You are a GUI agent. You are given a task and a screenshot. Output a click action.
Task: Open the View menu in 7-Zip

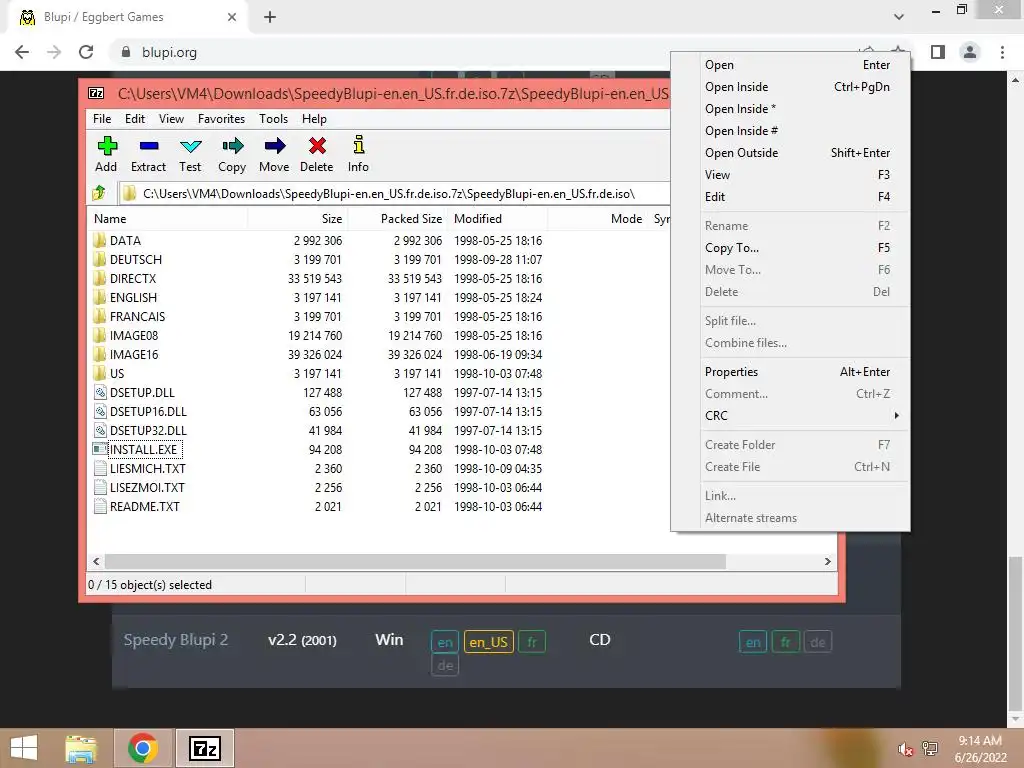click(x=171, y=119)
